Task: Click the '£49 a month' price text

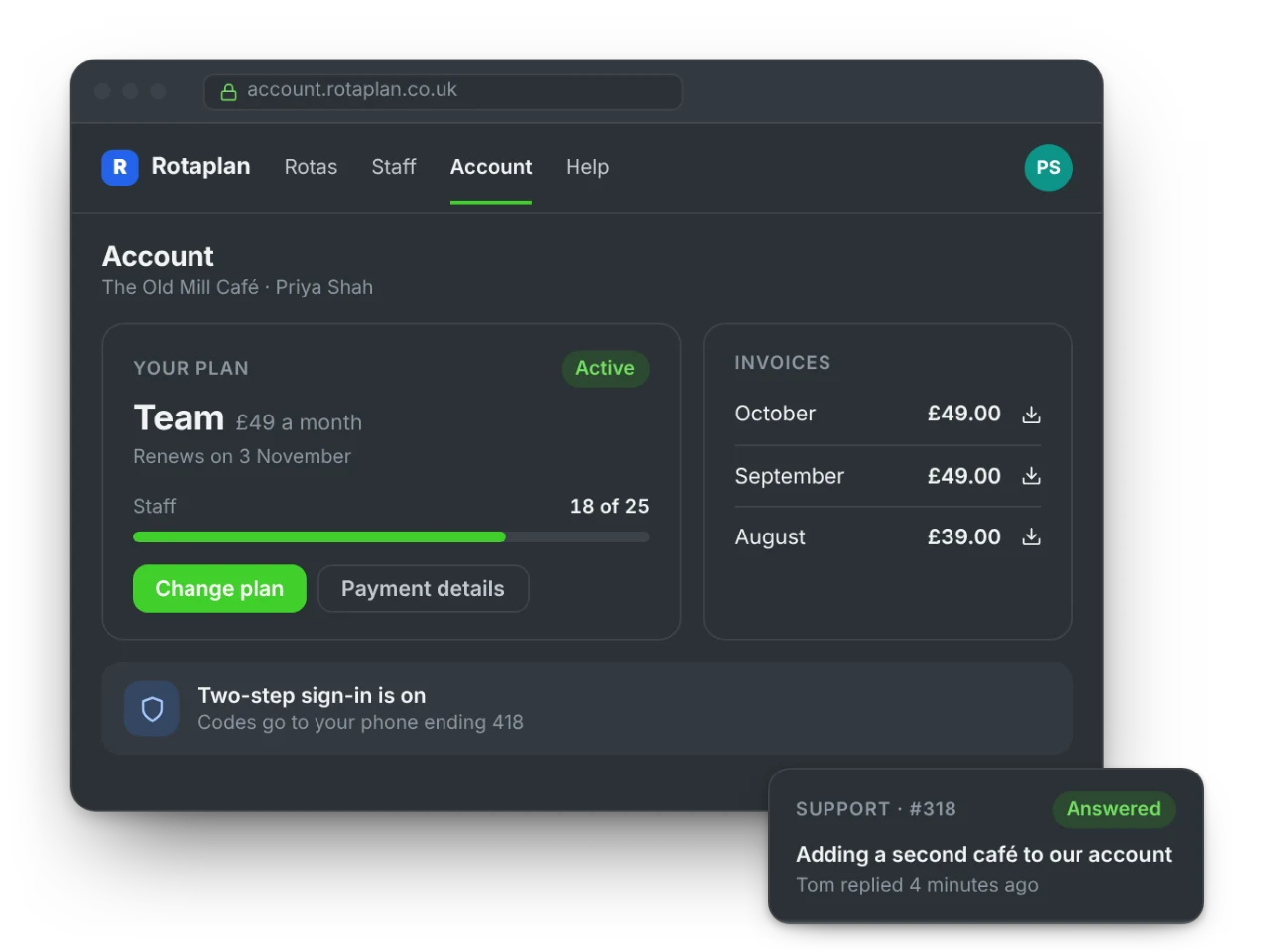Action: [299, 422]
